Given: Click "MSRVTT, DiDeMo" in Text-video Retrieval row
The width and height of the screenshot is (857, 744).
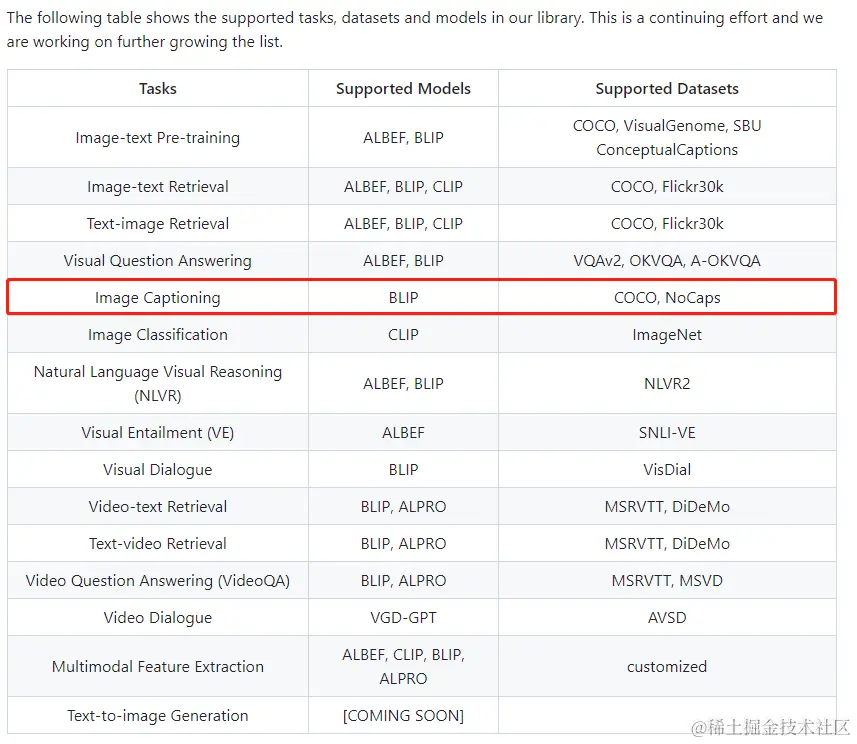Looking at the screenshot, I should point(667,543).
